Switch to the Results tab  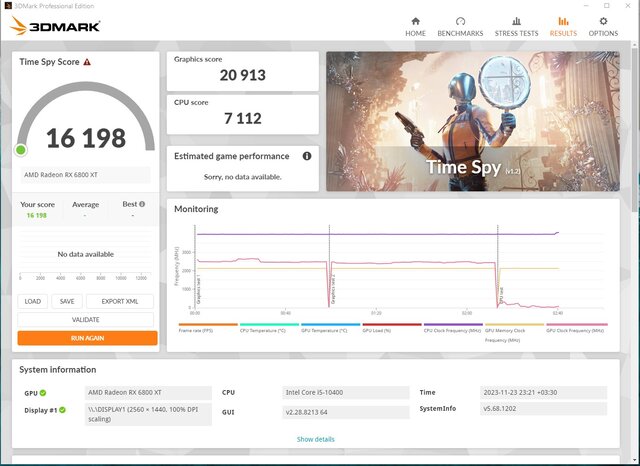click(563, 26)
